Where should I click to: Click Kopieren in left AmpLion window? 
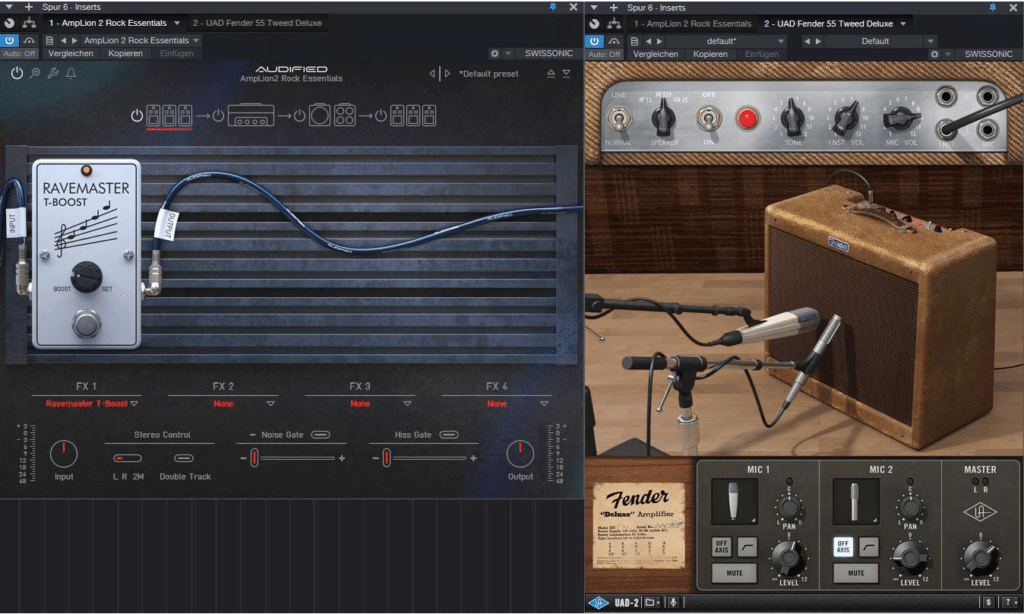(x=125, y=54)
